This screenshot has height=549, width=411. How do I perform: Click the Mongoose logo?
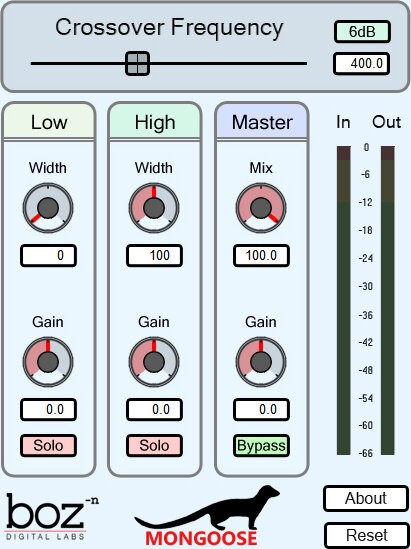coord(207,516)
